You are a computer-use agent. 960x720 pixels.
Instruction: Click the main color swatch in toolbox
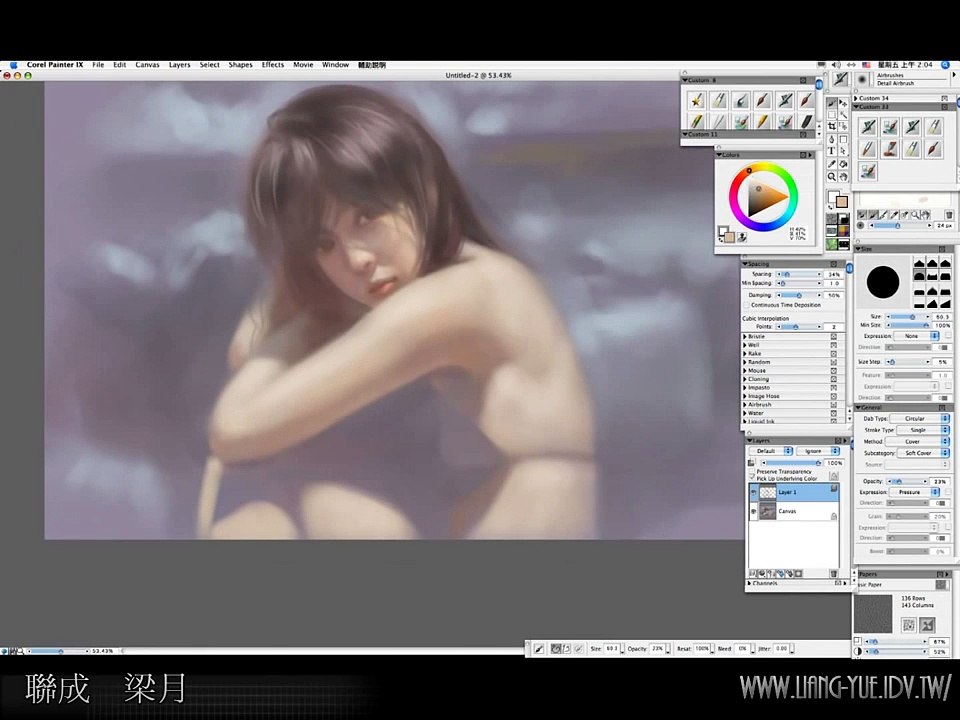[x=842, y=201]
